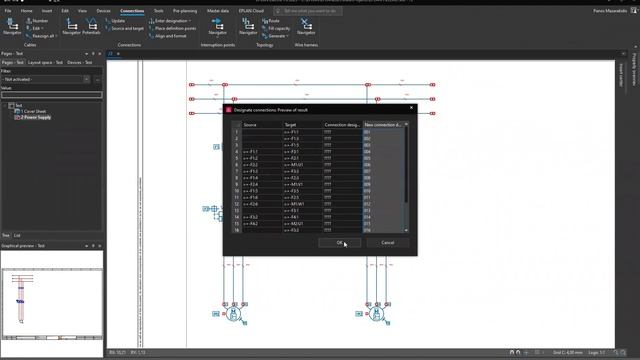Click Place definition points icon
The image size is (640, 360).
pos(151,28)
